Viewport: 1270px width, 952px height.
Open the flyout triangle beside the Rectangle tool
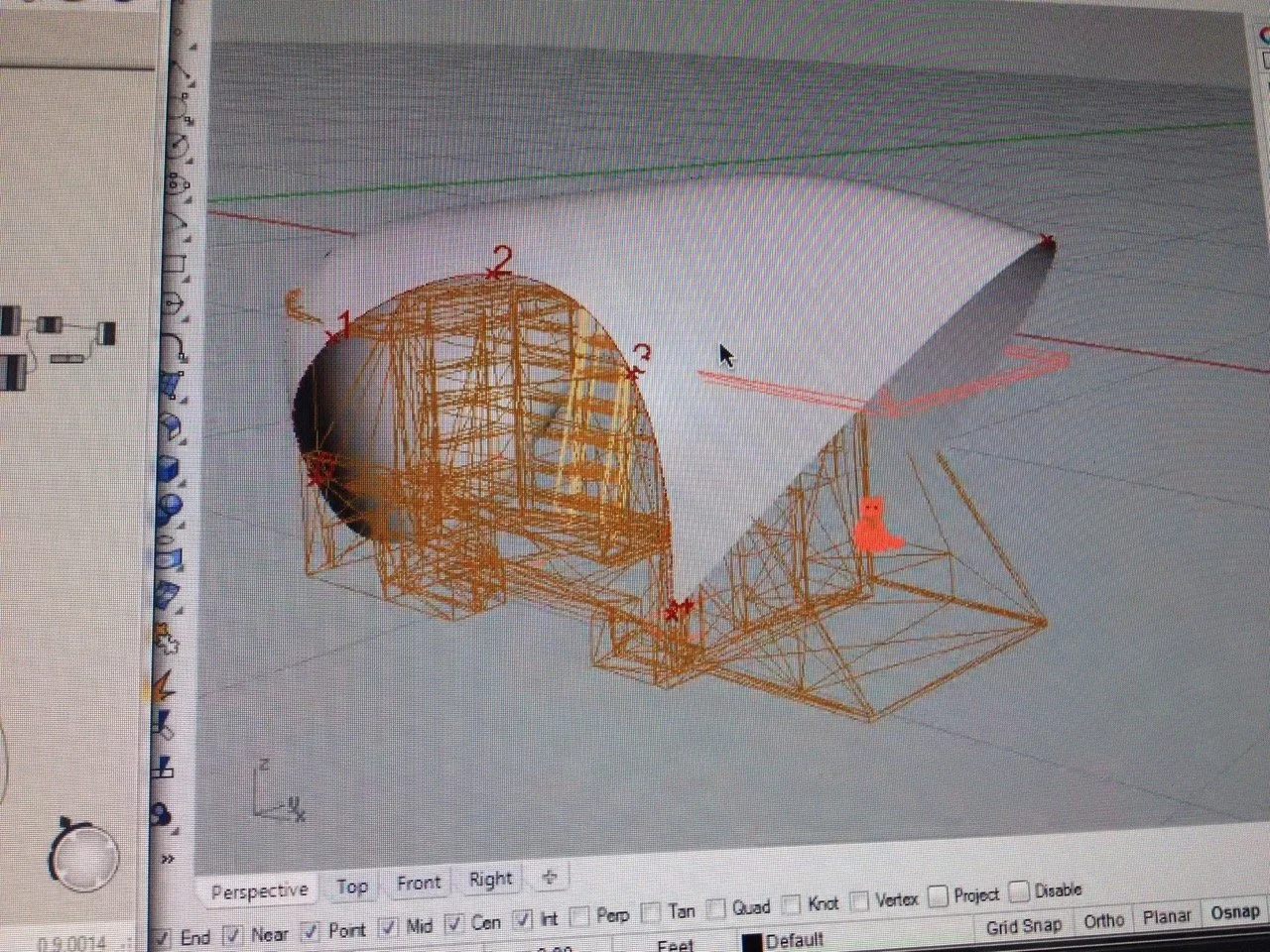(x=187, y=279)
